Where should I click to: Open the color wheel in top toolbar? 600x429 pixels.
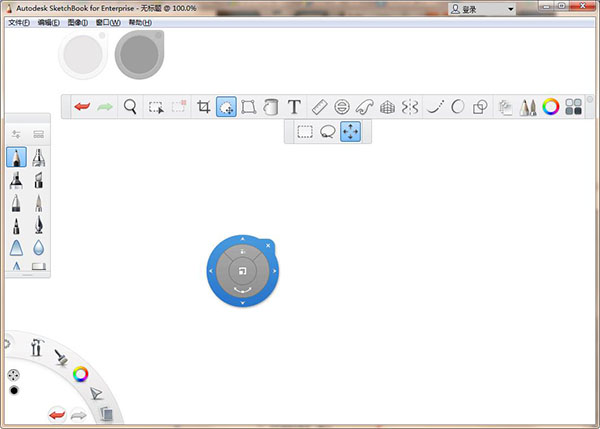click(551, 106)
